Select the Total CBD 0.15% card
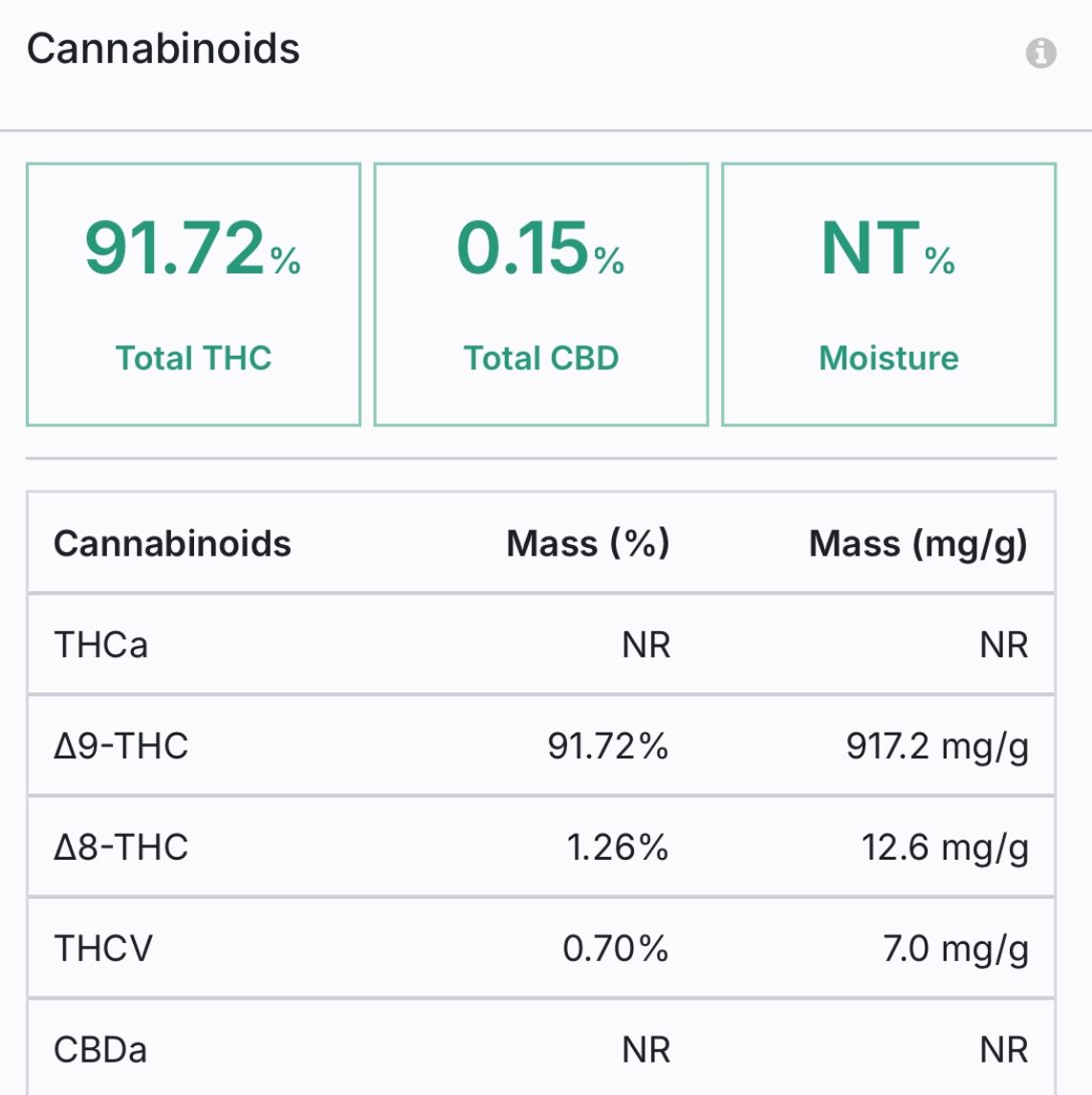Viewport: 1092px width, 1095px height. (x=541, y=294)
